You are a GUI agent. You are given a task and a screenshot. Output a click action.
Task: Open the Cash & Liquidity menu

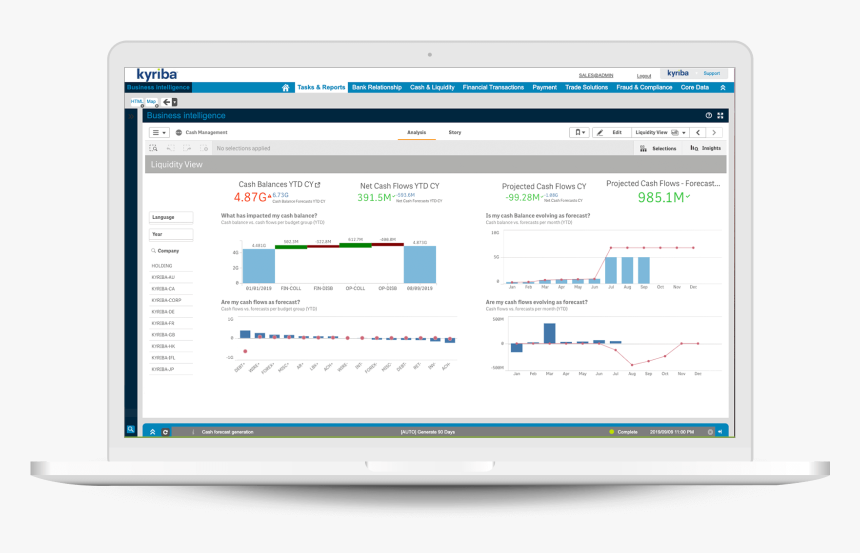click(432, 88)
